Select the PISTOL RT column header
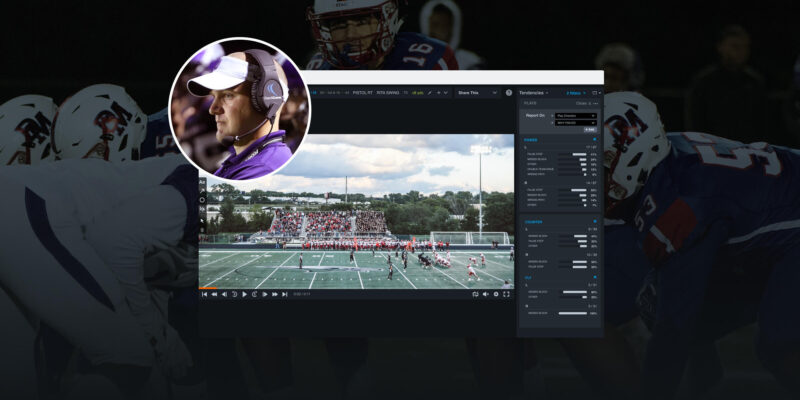Image resolution: width=800 pixels, height=400 pixels. click(x=361, y=93)
